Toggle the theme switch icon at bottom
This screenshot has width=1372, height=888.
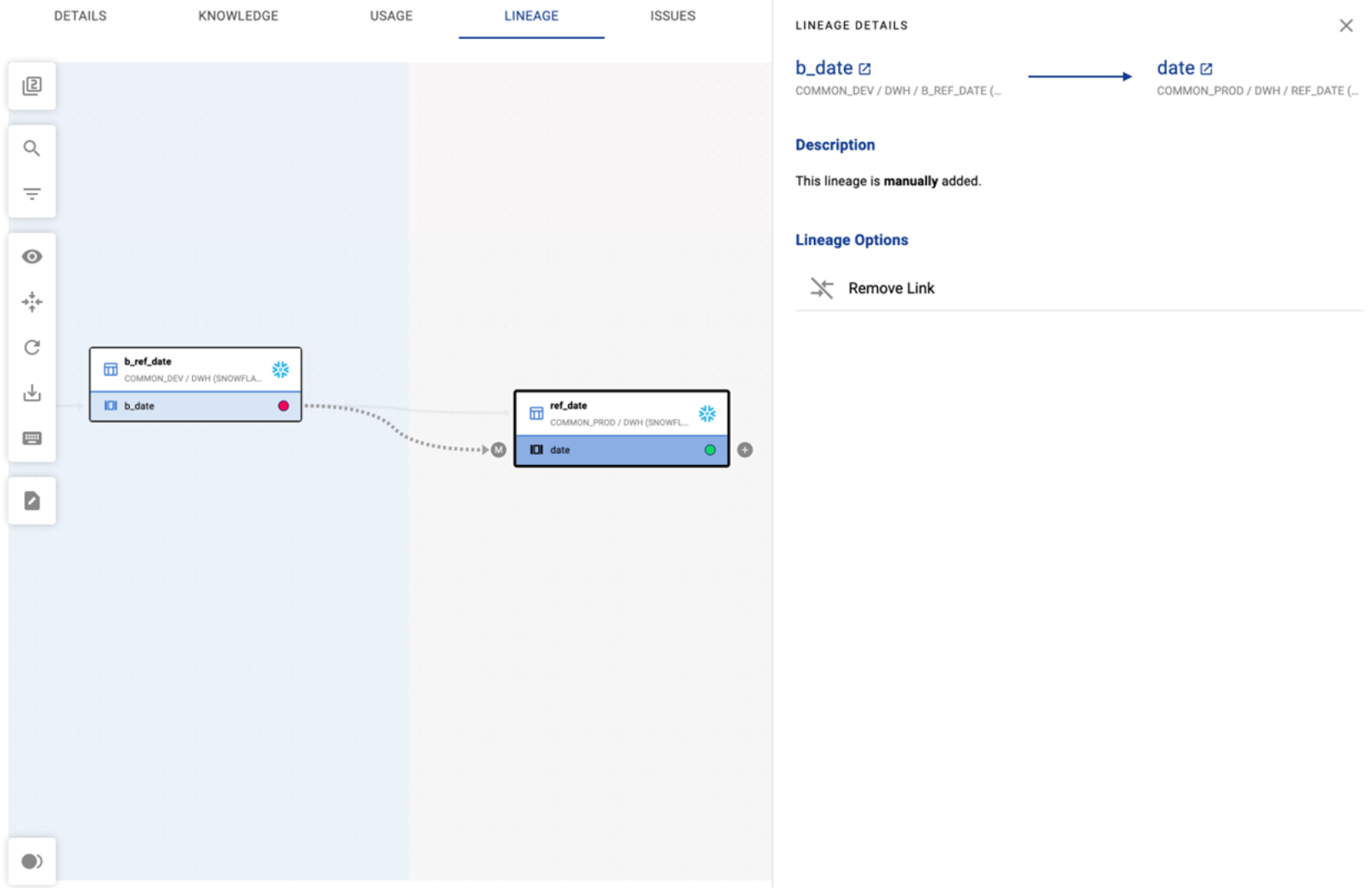pos(32,861)
